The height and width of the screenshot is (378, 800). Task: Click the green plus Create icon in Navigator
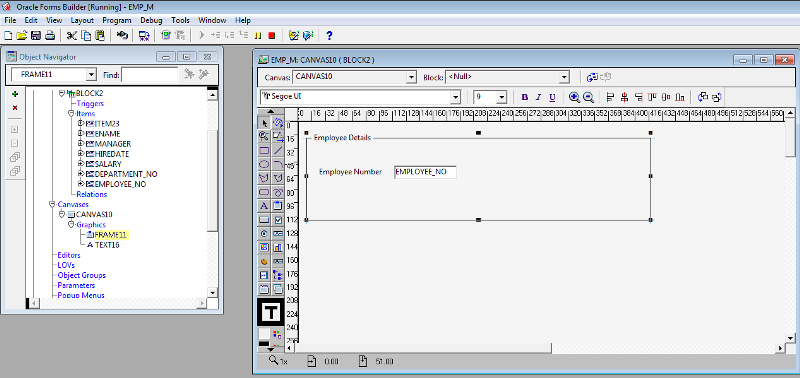click(x=15, y=94)
